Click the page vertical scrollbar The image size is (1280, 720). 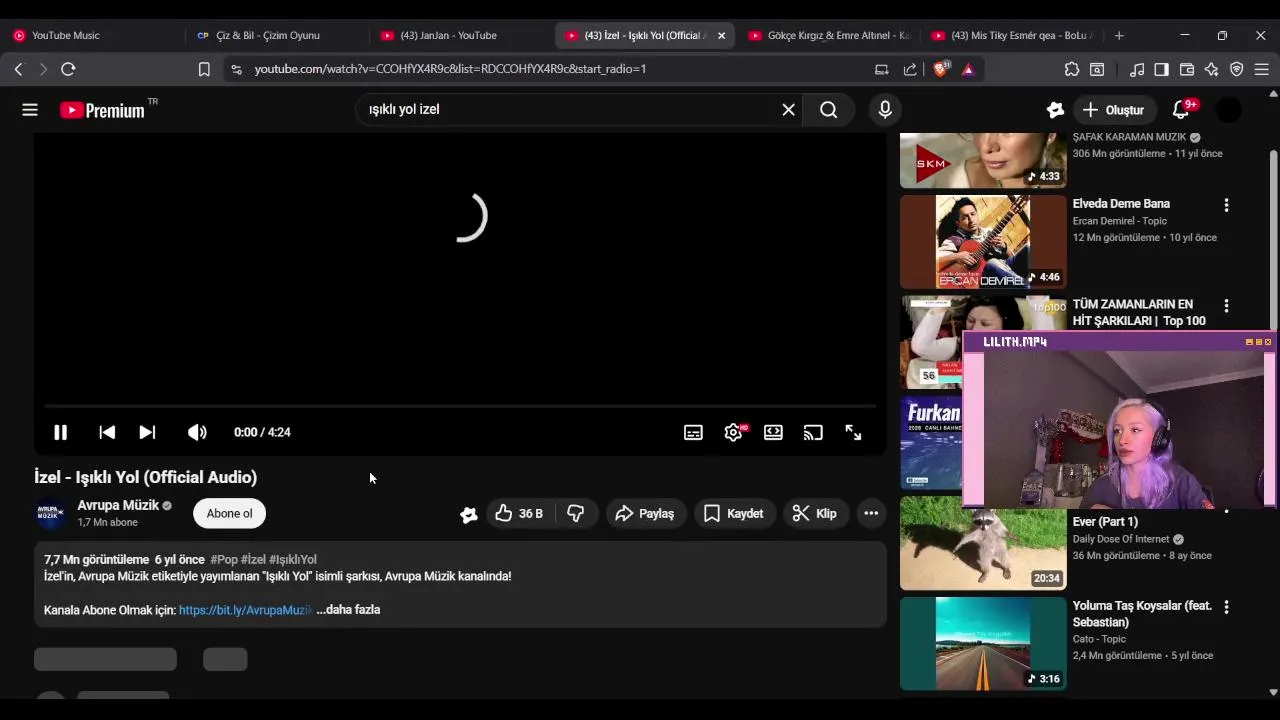[1273, 240]
